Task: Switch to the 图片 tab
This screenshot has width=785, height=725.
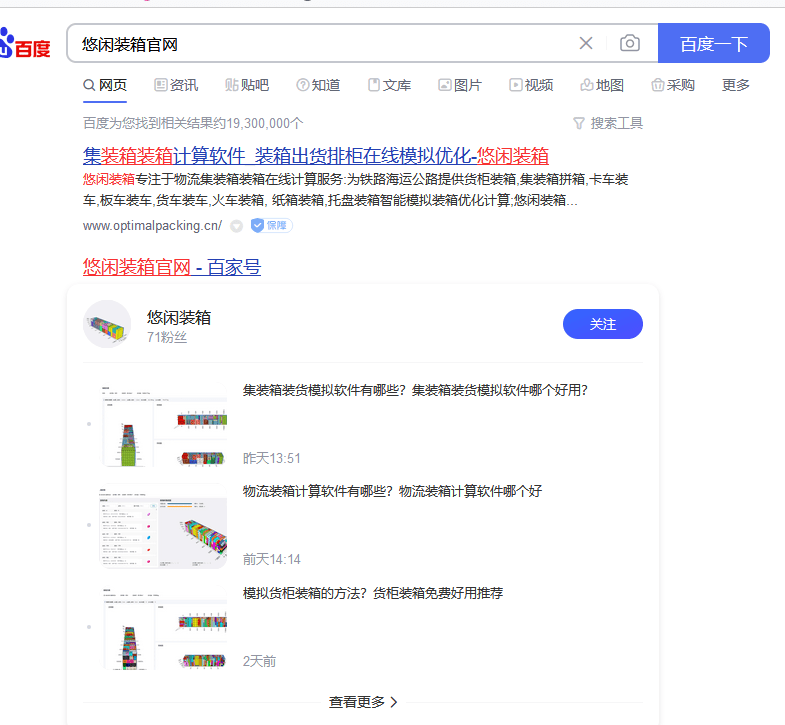Action: point(460,85)
